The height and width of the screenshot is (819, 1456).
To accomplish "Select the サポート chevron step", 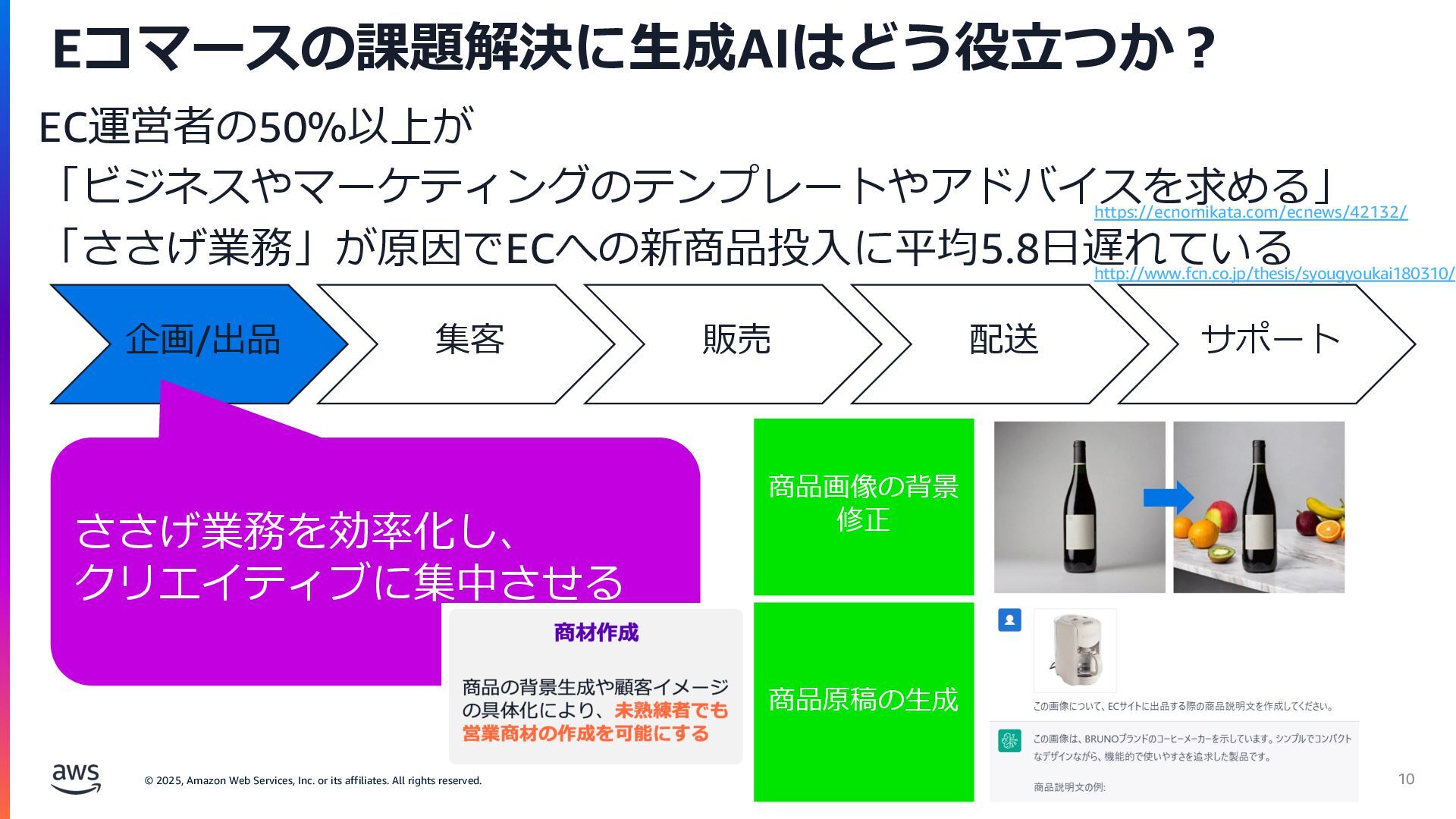I will coord(1267,344).
